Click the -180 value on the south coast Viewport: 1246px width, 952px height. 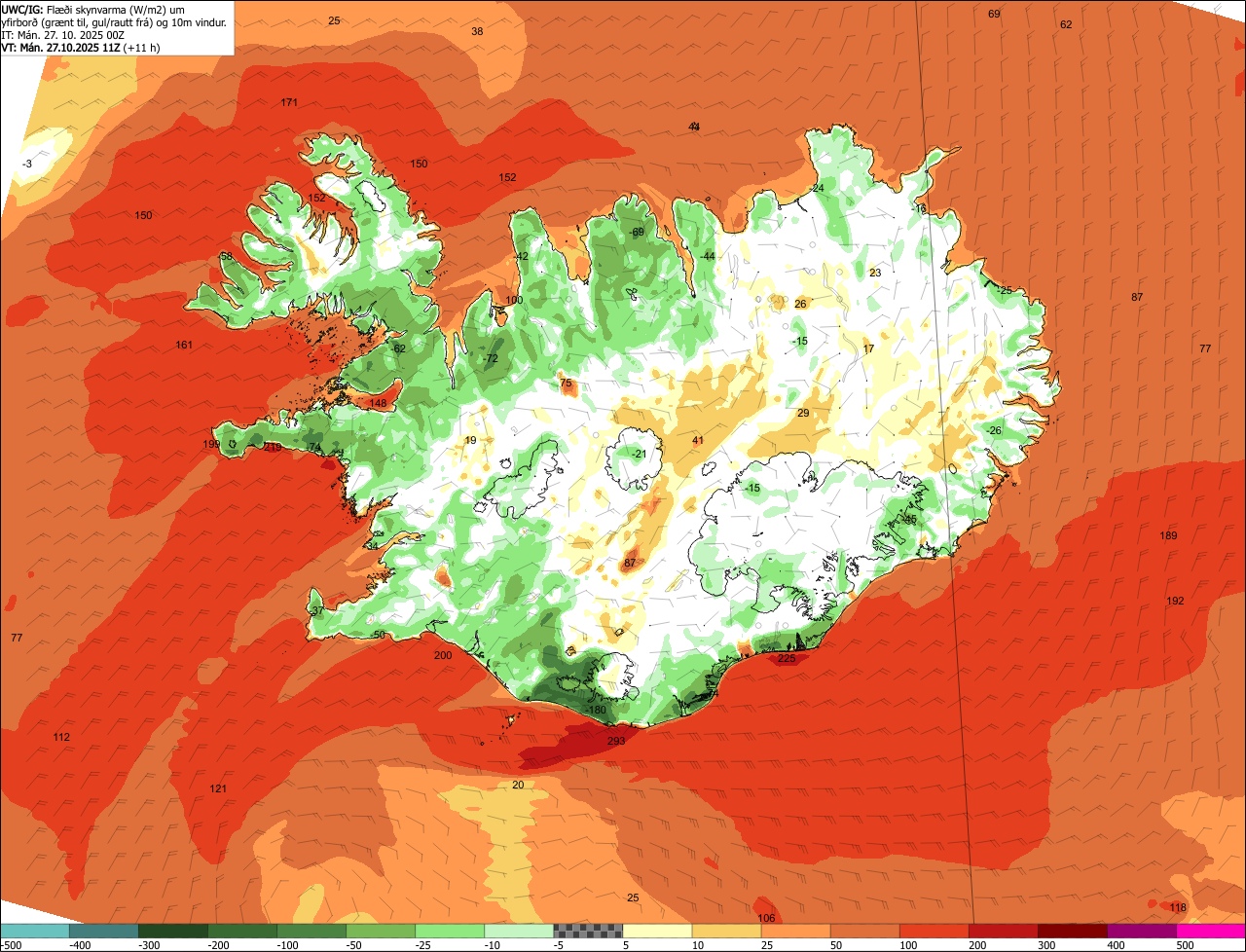(596, 710)
